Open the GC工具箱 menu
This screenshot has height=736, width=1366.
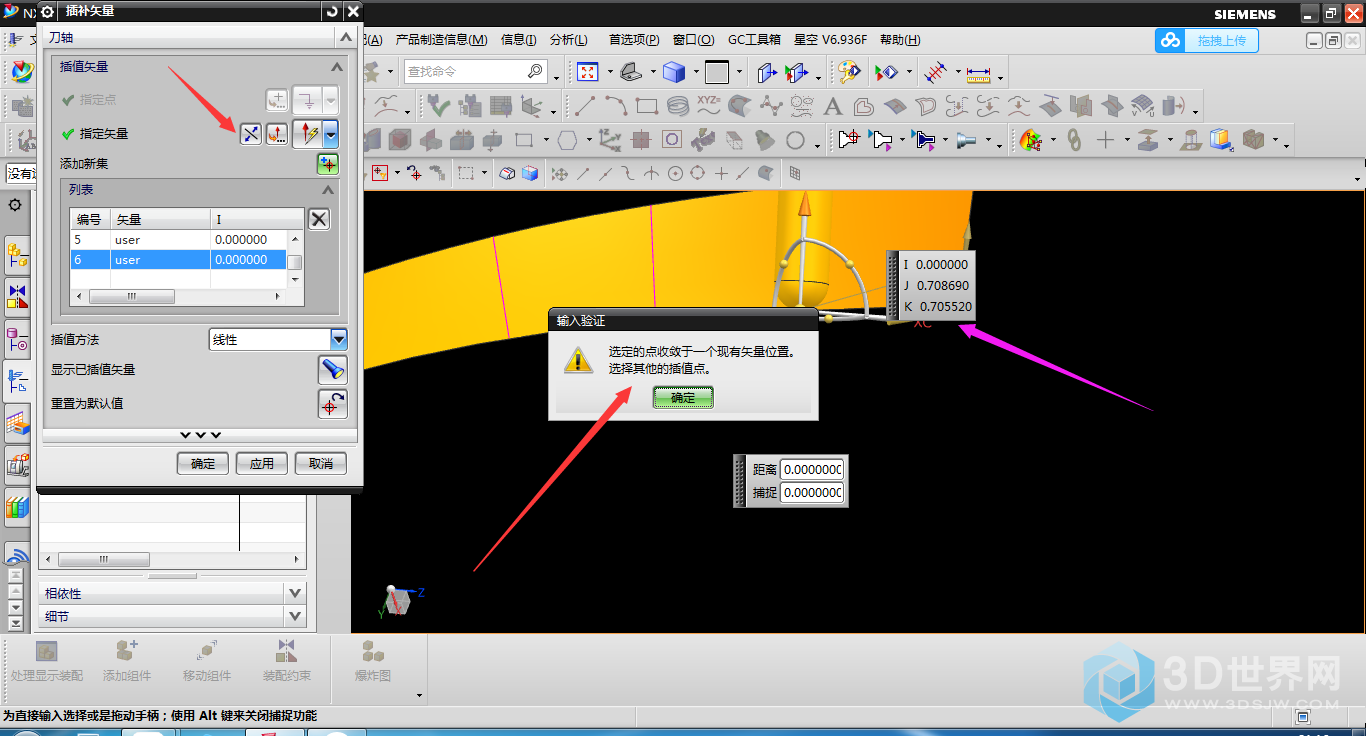[753, 40]
